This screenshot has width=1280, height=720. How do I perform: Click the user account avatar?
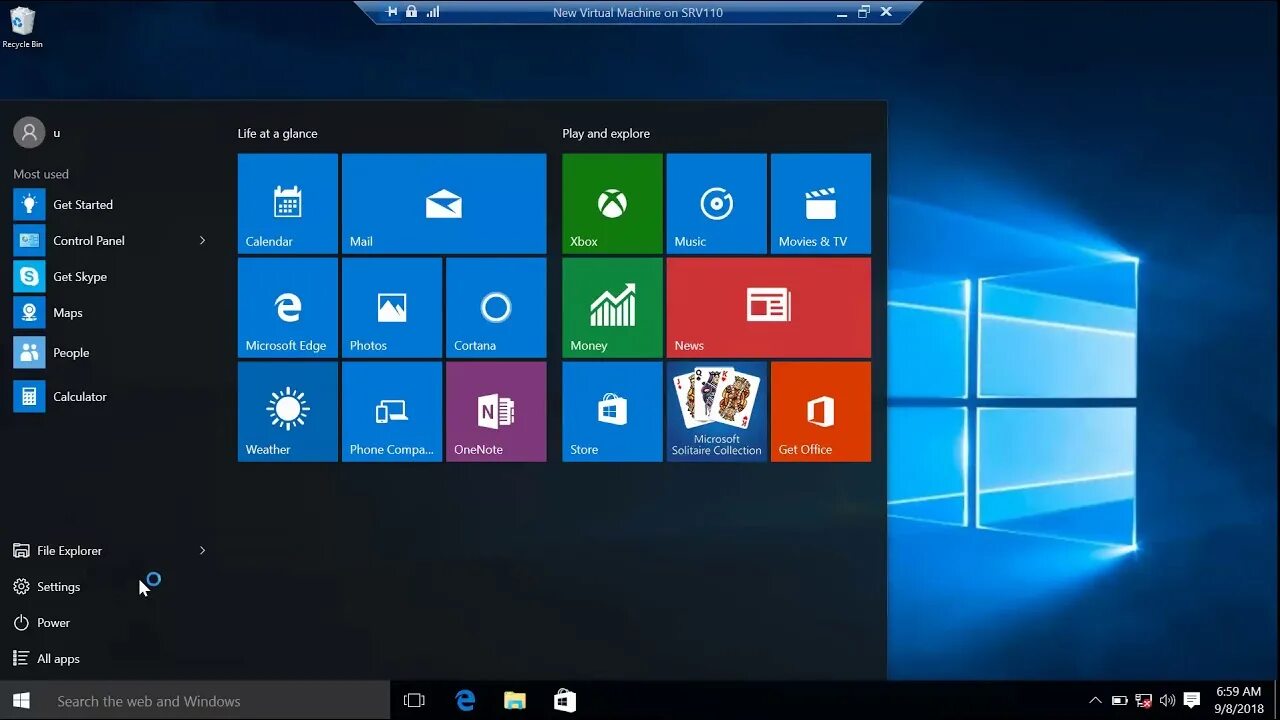[29, 133]
